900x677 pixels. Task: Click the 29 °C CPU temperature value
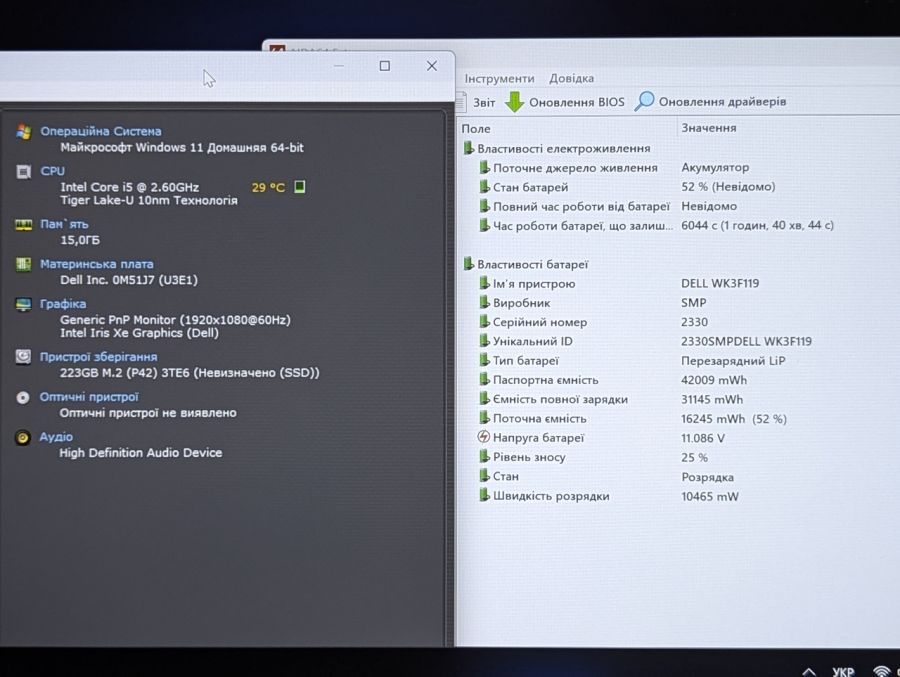pos(268,187)
